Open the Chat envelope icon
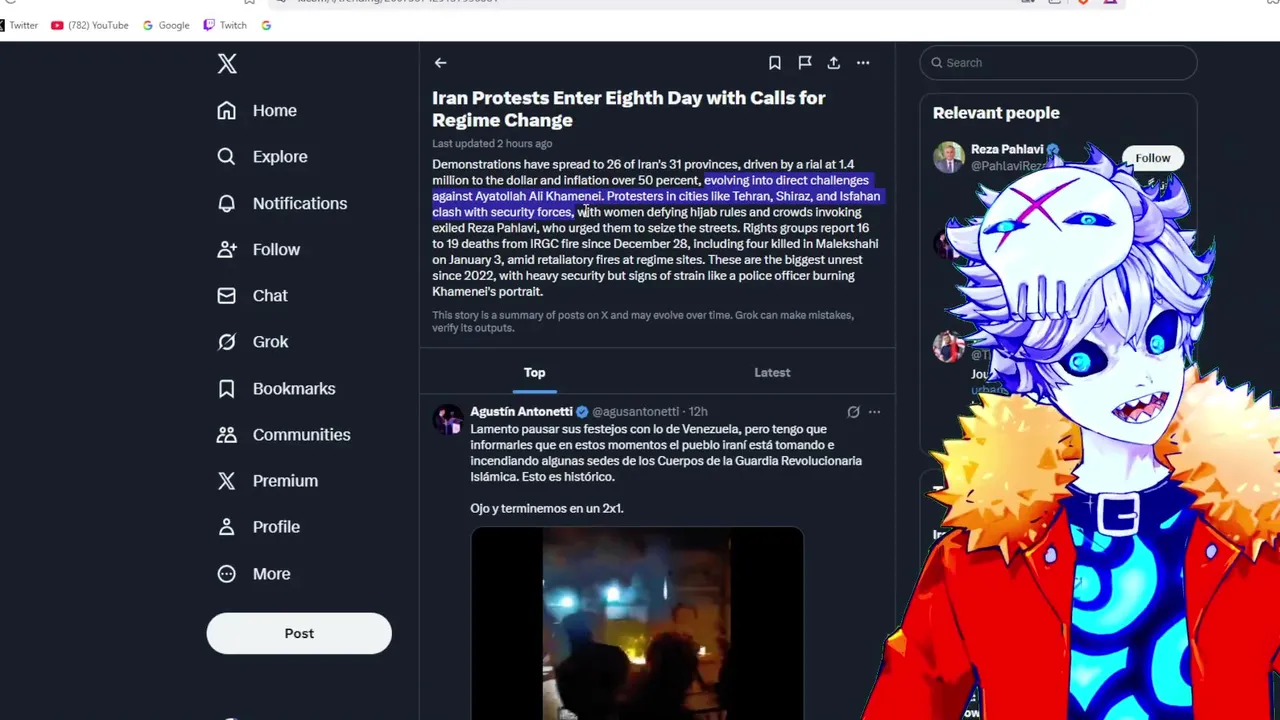The height and width of the screenshot is (720, 1280). pos(227,296)
